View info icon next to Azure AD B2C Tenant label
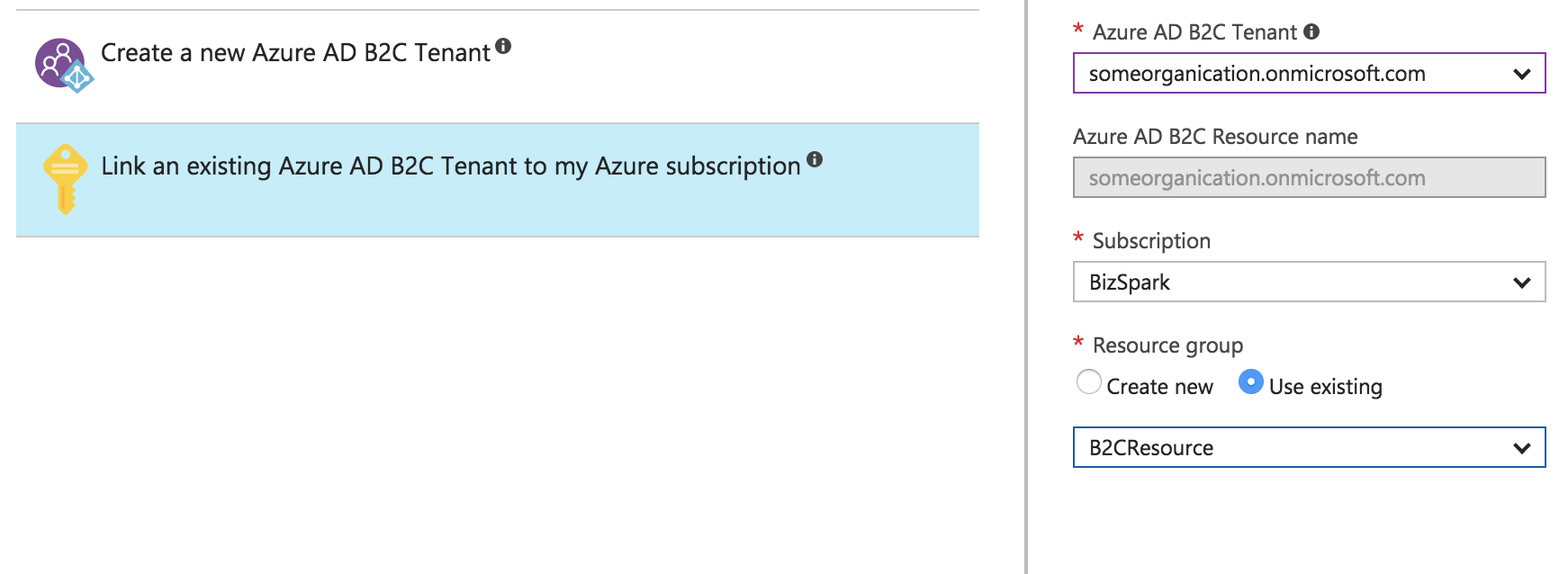1568x574 pixels. click(1311, 31)
